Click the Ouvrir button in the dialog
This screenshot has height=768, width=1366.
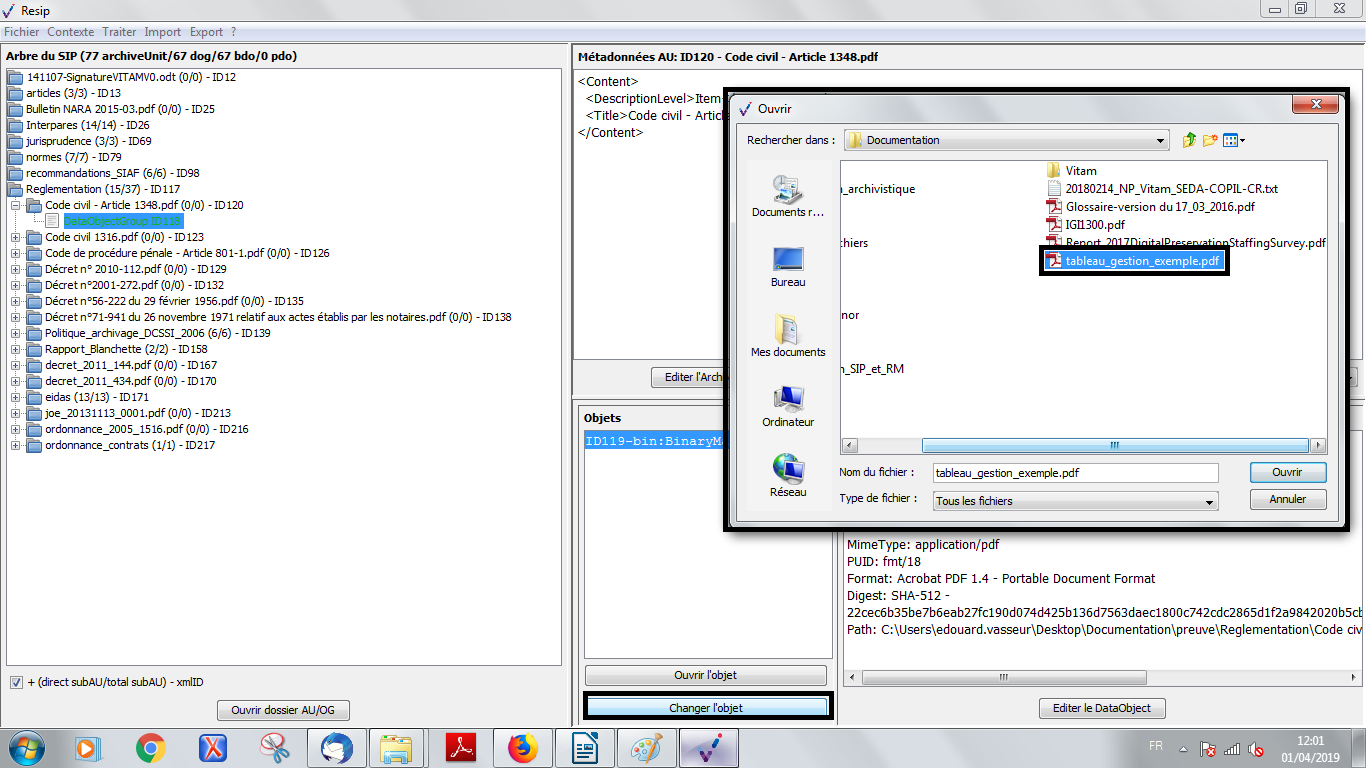pyautogui.click(x=1288, y=472)
